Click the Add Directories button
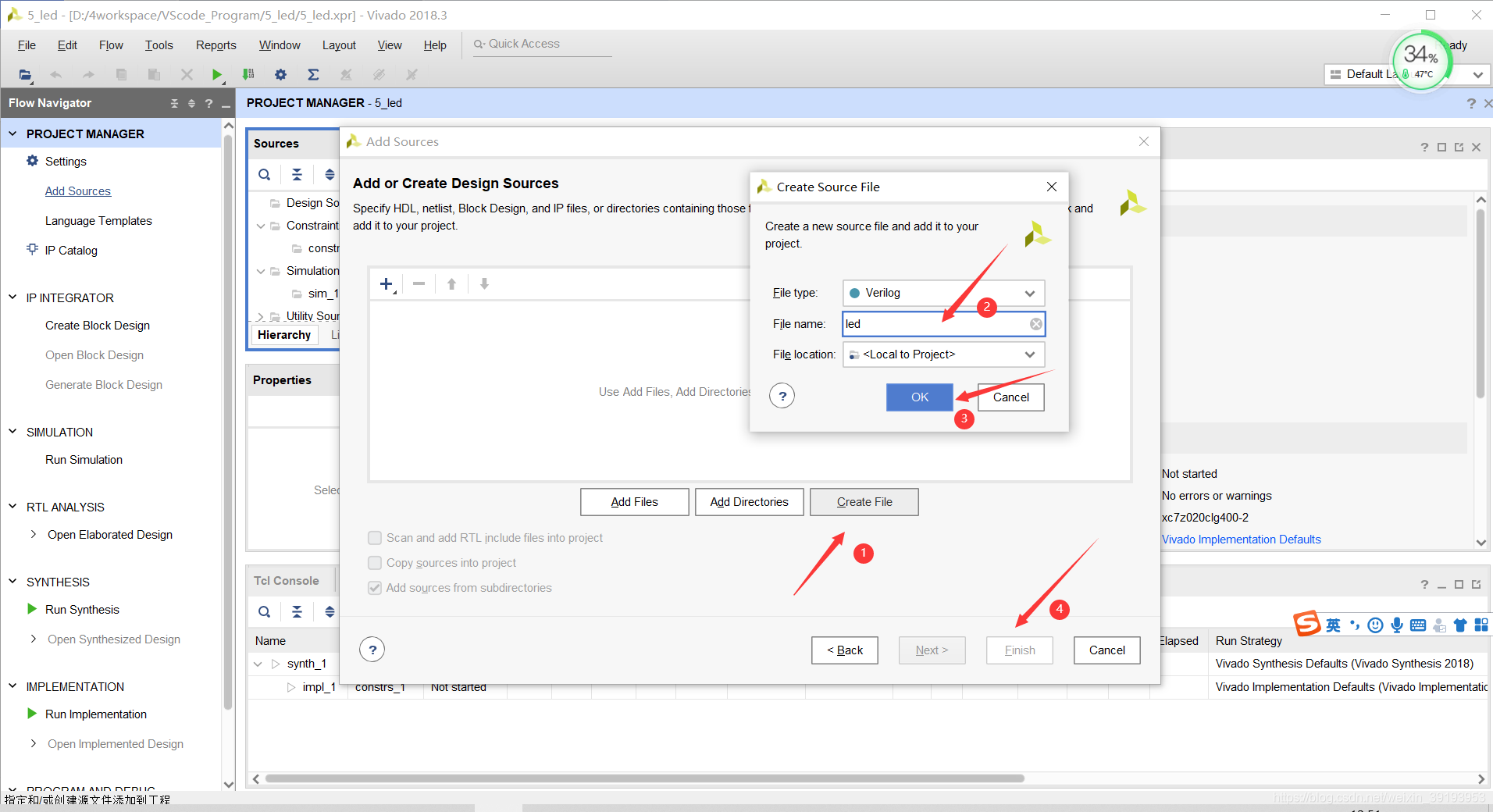Screen dimensions: 1493x812 (x=750, y=502)
